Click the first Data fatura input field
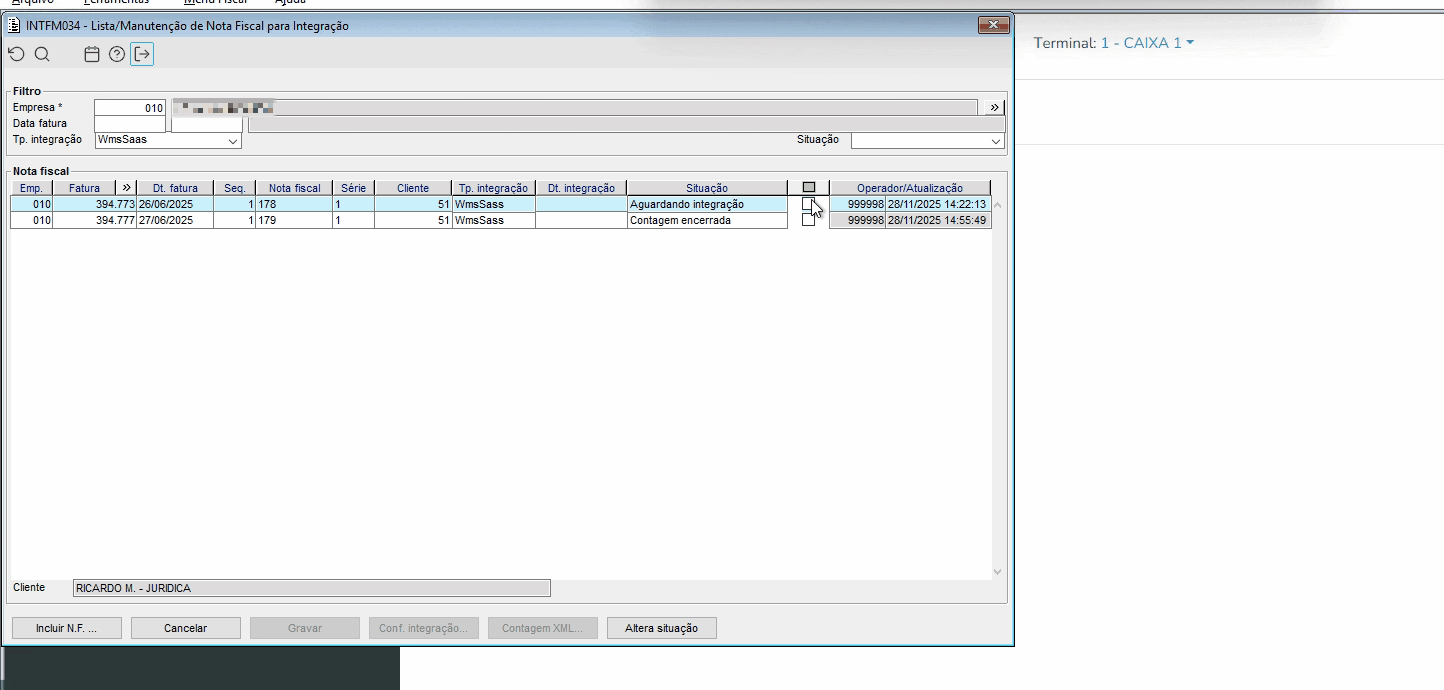Screen dimensions: 1444x690 point(130,124)
